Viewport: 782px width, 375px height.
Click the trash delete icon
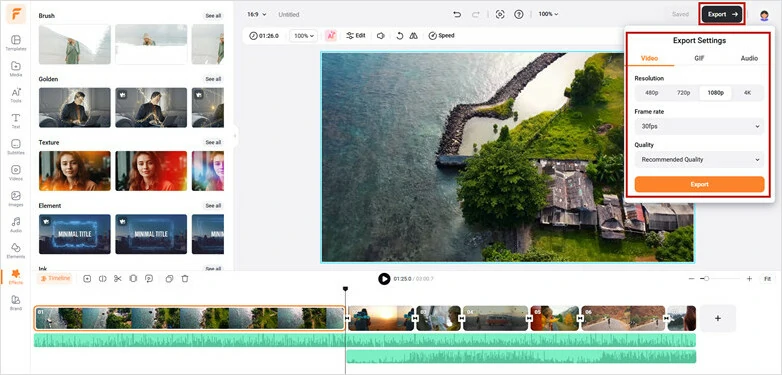click(x=185, y=279)
